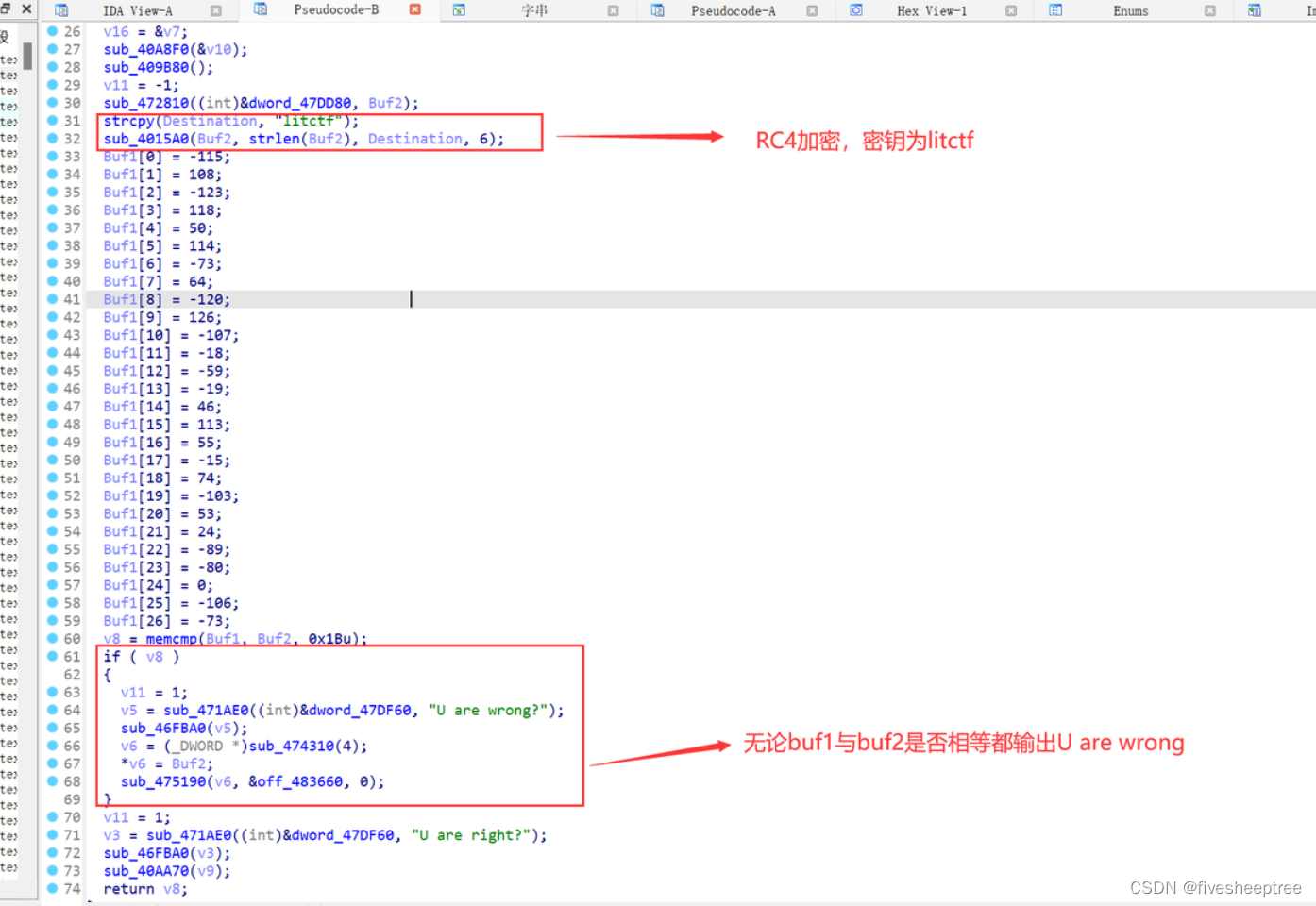Click the IDA View-A tab's disassembly icon

tap(61, 9)
